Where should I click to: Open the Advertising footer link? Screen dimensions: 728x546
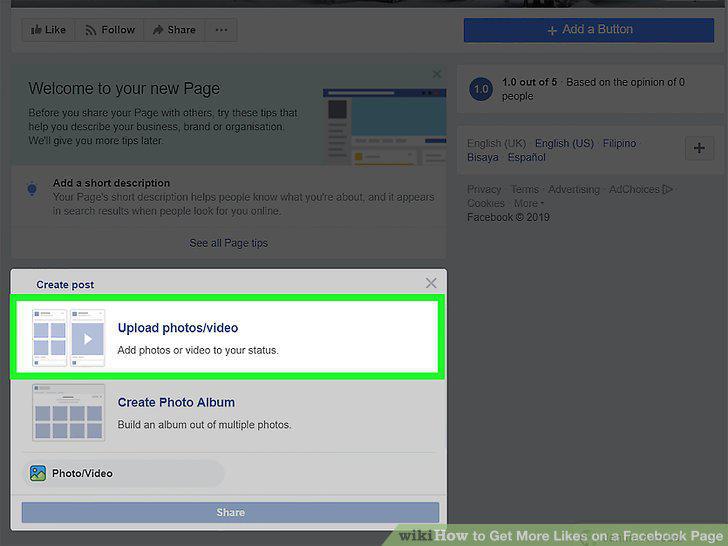574,189
